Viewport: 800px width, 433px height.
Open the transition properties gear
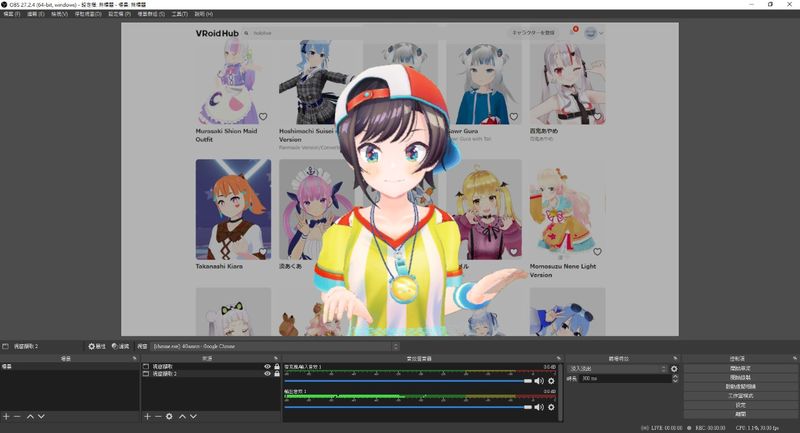pyautogui.click(x=674, y=369)
